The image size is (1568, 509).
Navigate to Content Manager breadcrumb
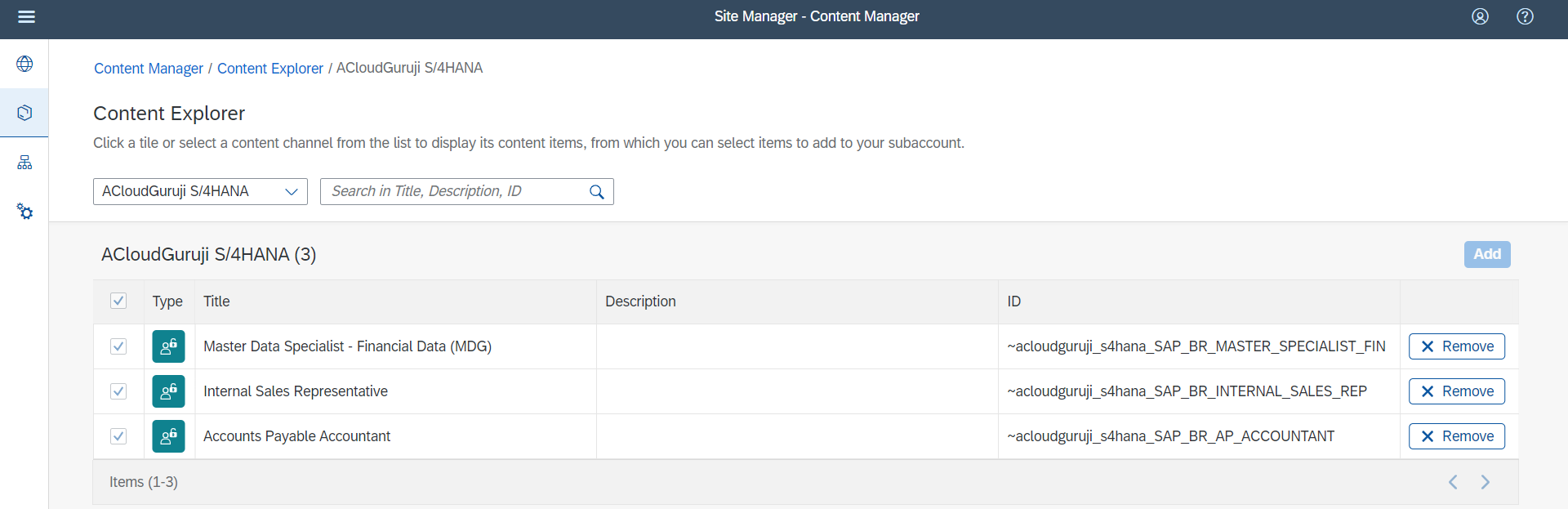(x=149, y=69)
